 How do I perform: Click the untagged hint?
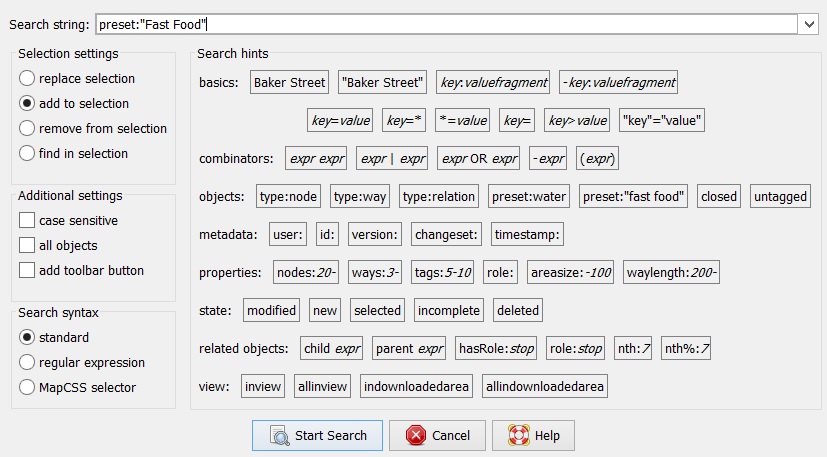781,196
